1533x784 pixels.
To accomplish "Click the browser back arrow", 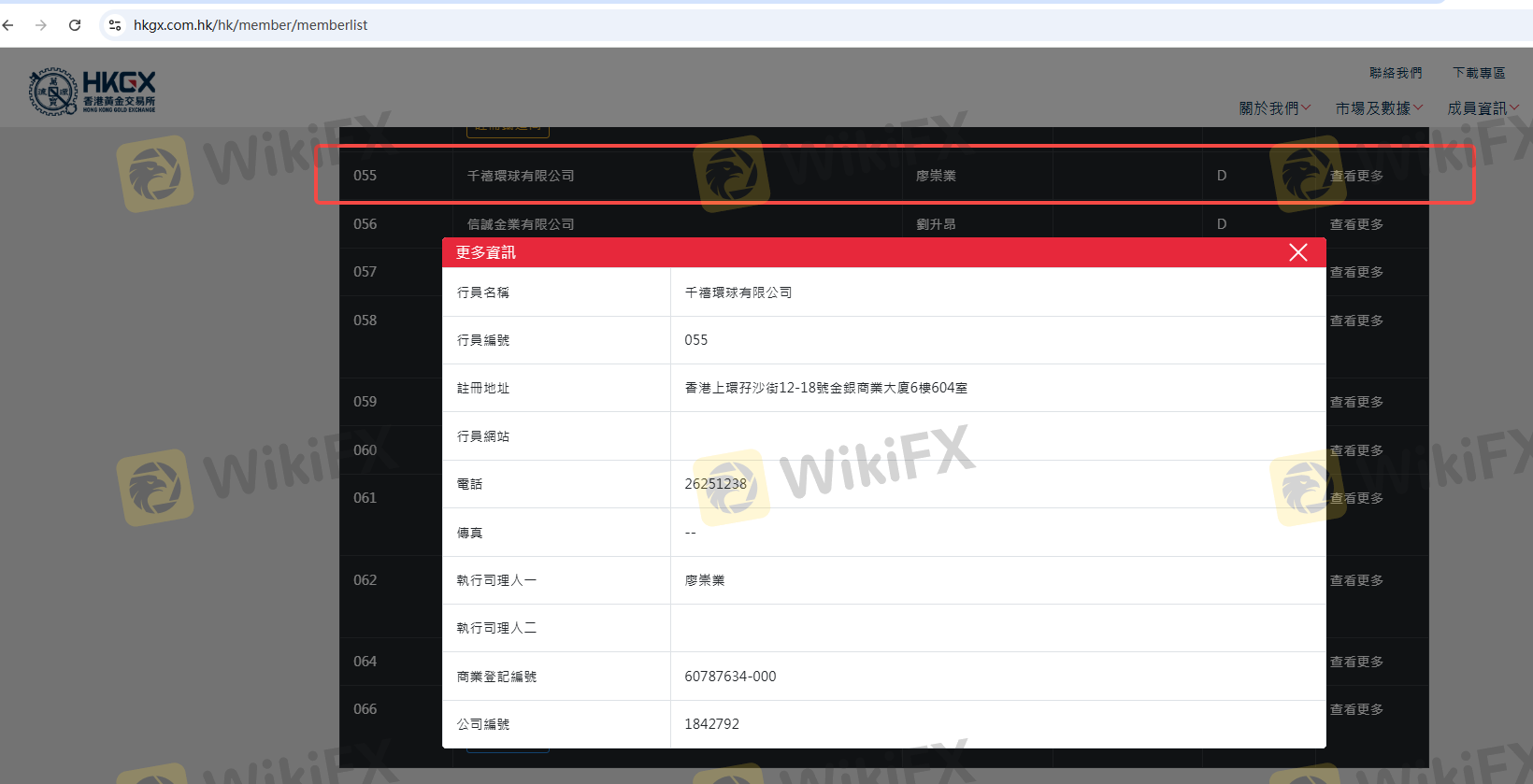I will coord(8,25).
